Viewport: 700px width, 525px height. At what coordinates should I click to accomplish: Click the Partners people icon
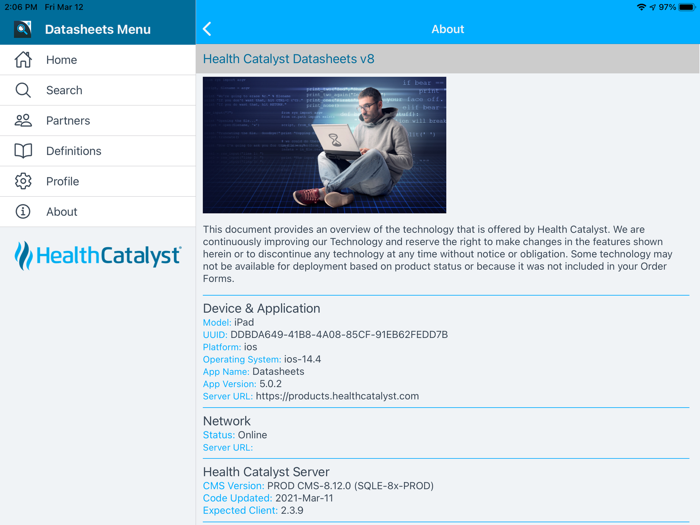(23, 120)
